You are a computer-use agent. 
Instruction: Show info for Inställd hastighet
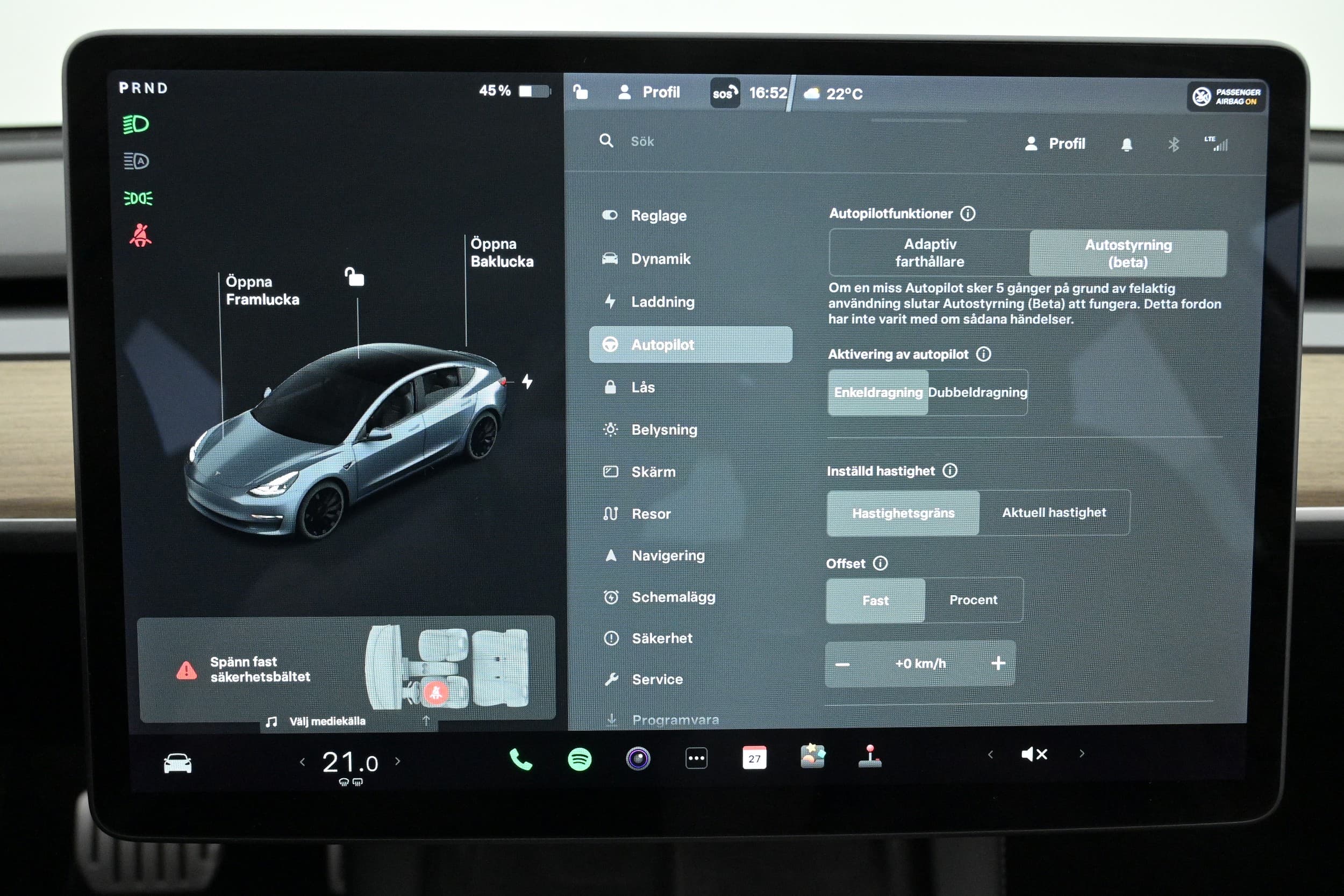coord(950,471)
